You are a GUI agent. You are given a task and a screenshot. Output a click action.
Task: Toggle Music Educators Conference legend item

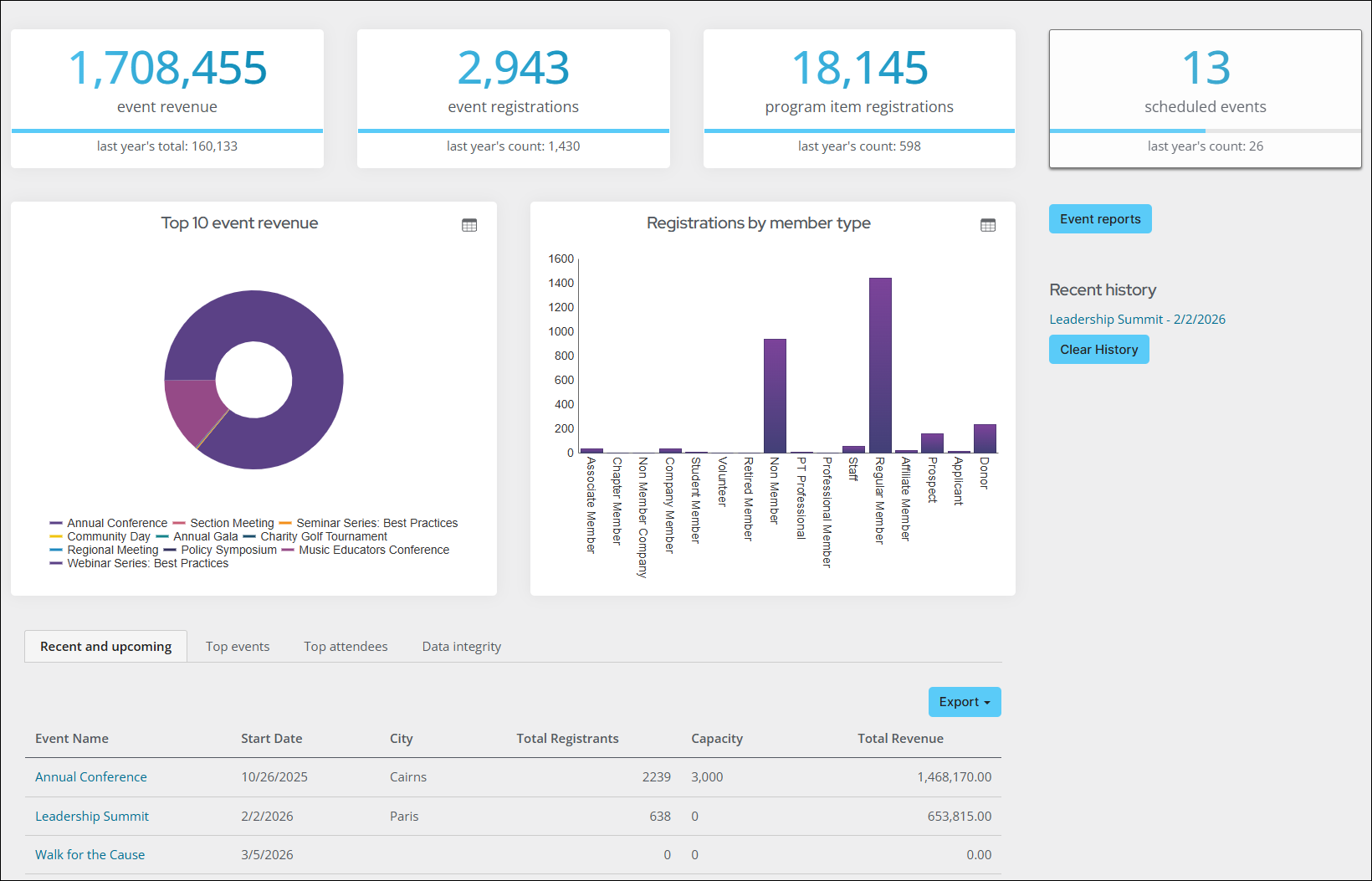click(x=373, y=550)
